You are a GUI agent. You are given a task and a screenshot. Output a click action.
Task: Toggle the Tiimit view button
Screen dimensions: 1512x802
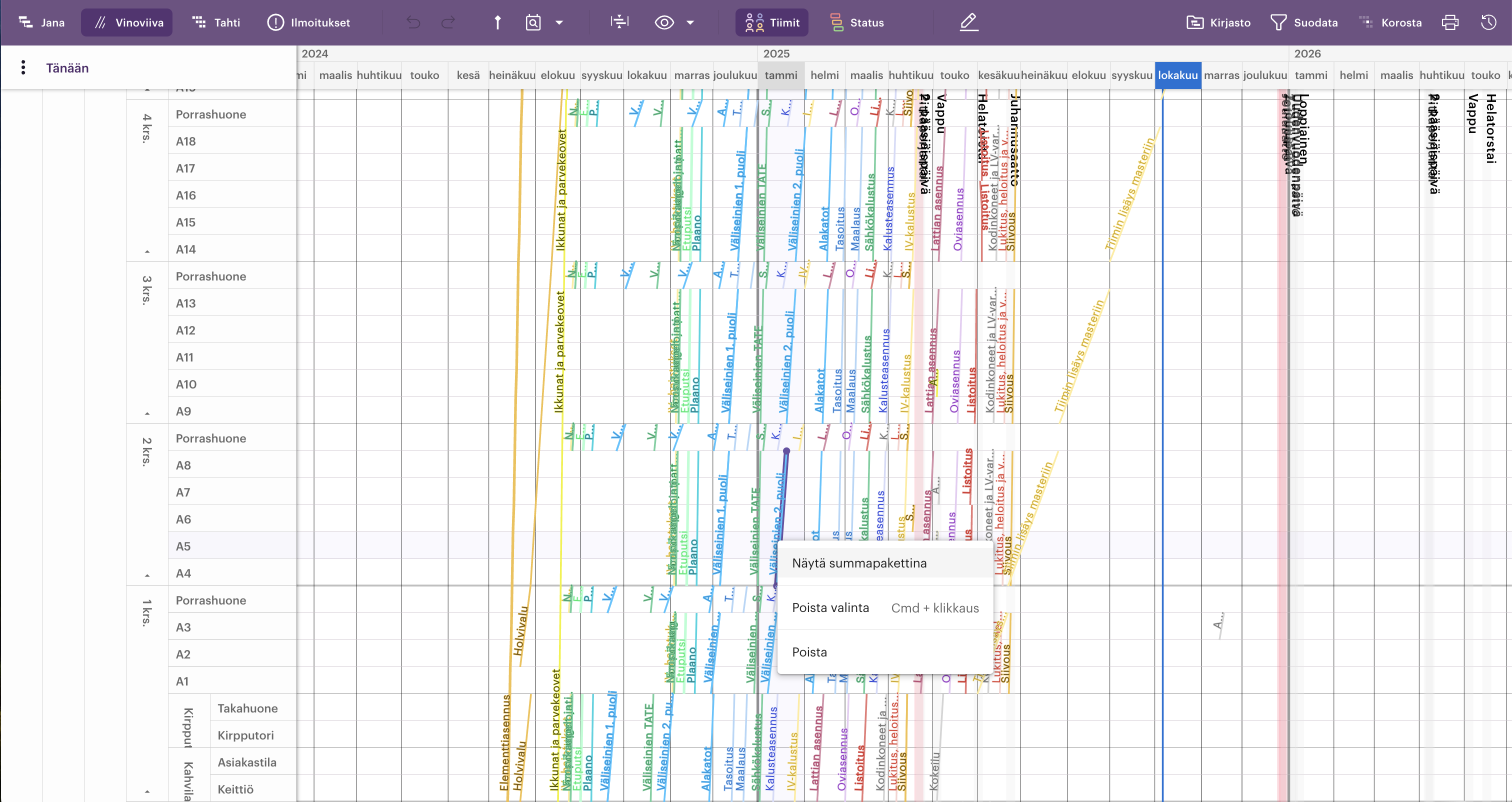click(x=772, y=22)
